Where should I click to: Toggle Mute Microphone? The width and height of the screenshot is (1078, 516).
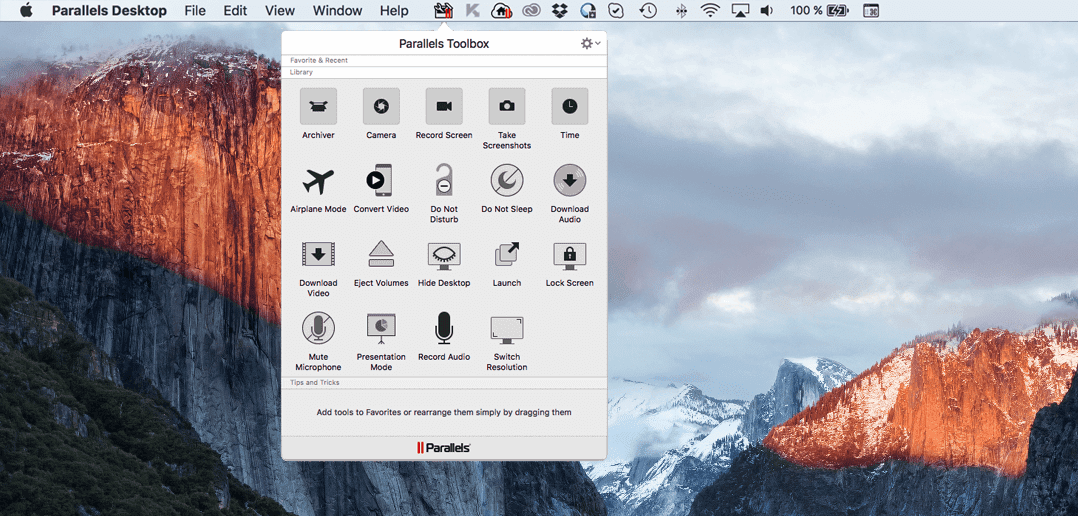tap(318, 328)
